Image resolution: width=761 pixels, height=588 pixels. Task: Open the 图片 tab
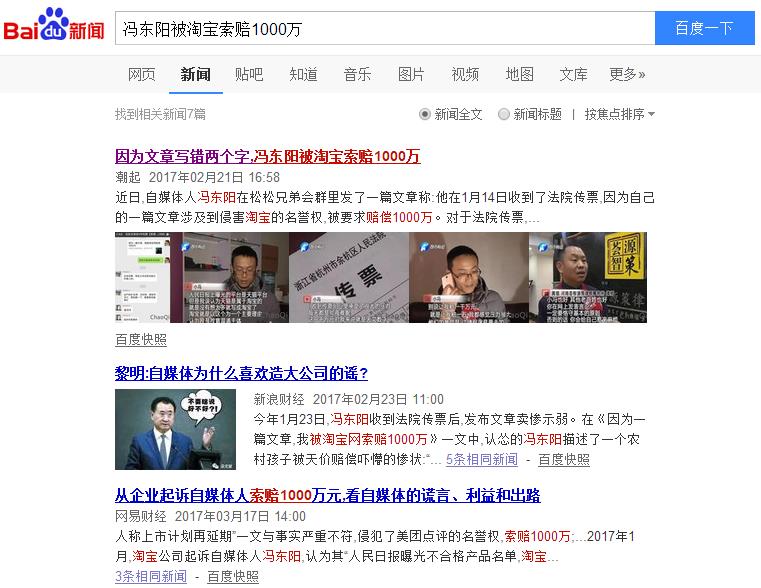click(x=411, y=74)
